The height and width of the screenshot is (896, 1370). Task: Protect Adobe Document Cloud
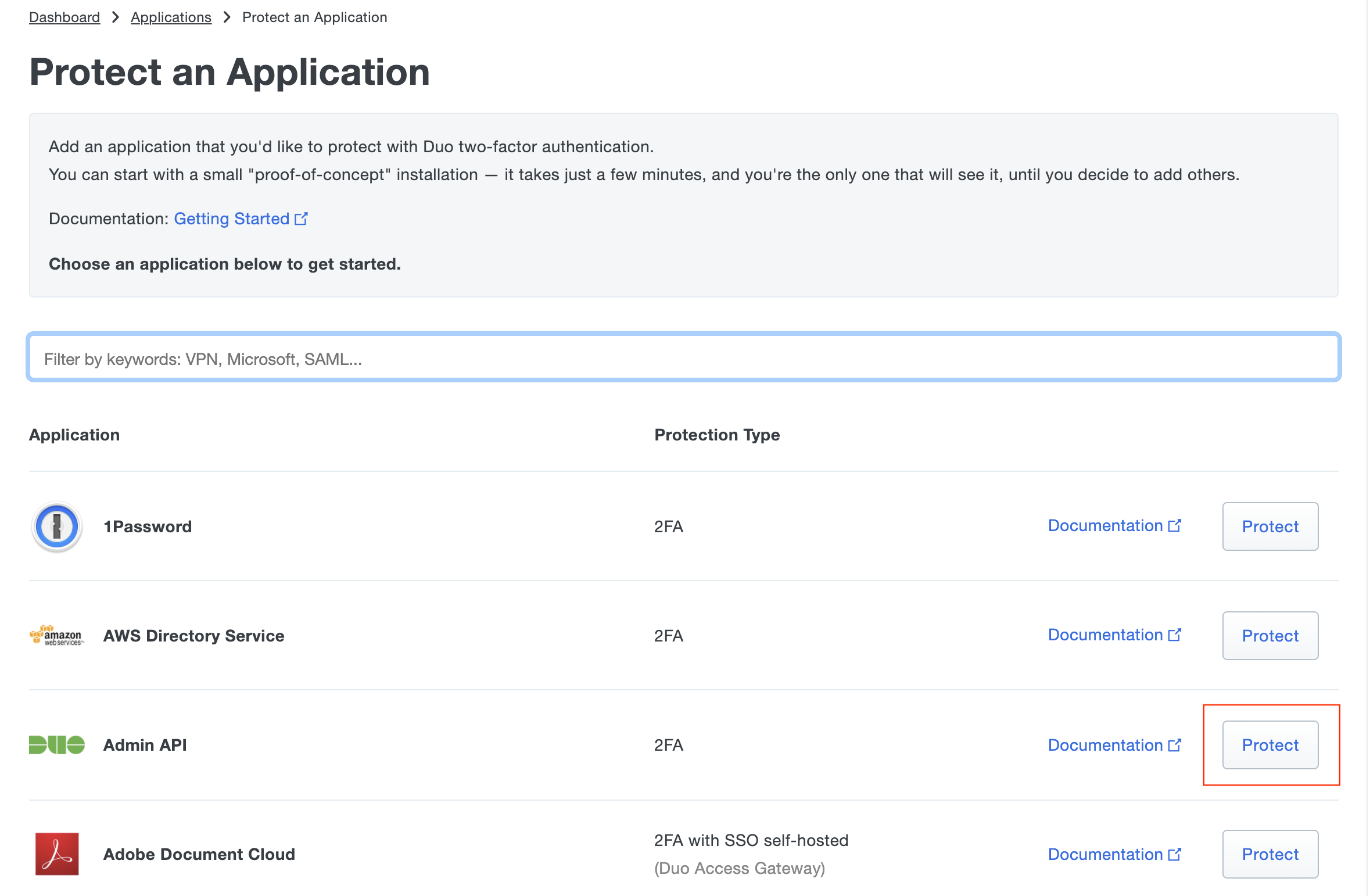coord(1270,854)
